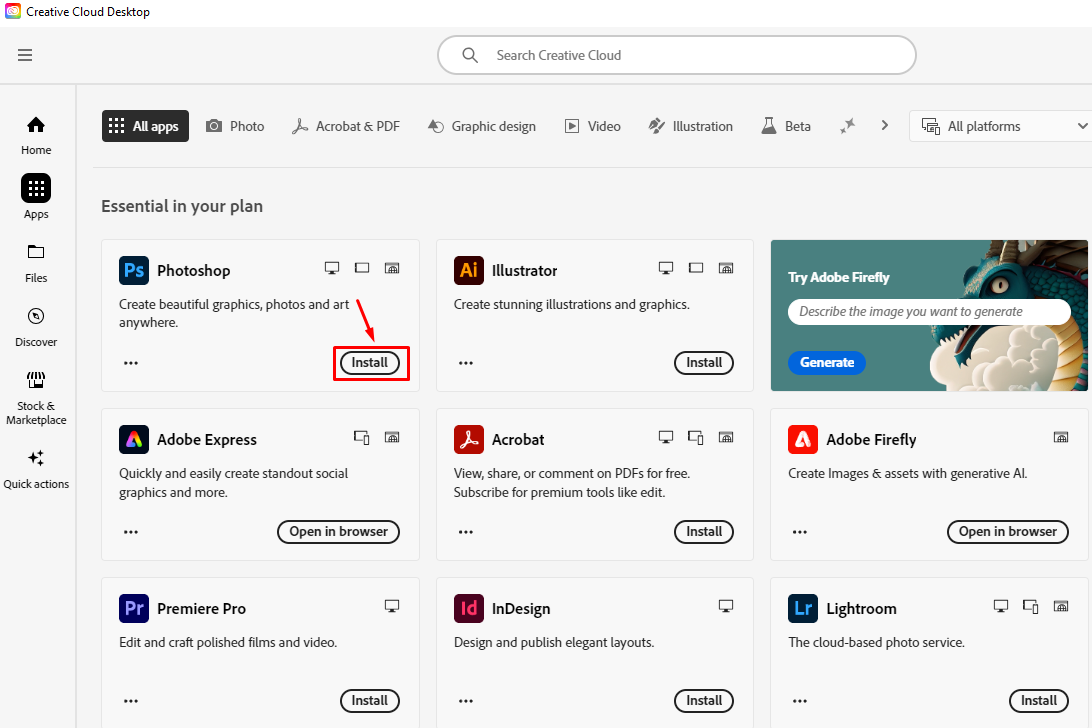Open Photoshop's three-dot more options menu
The height and width of the screenshot is (728, 1092).
(131, 363)
